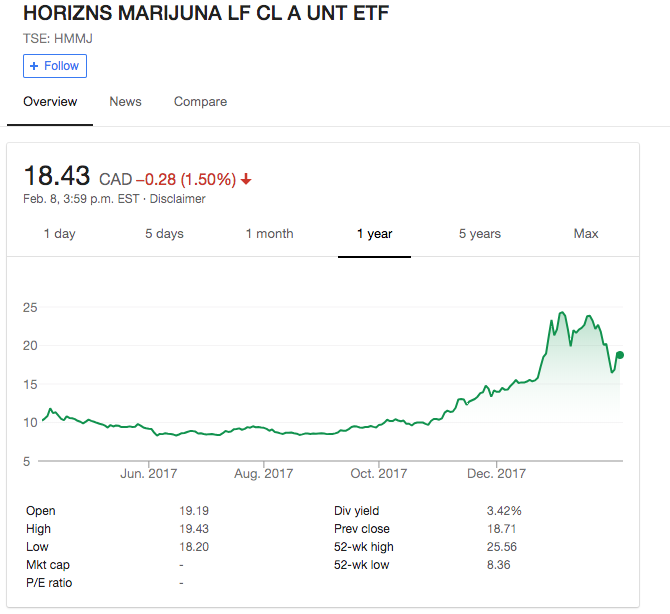
Task: View the 5 years chart range
Action: (480, 234)
